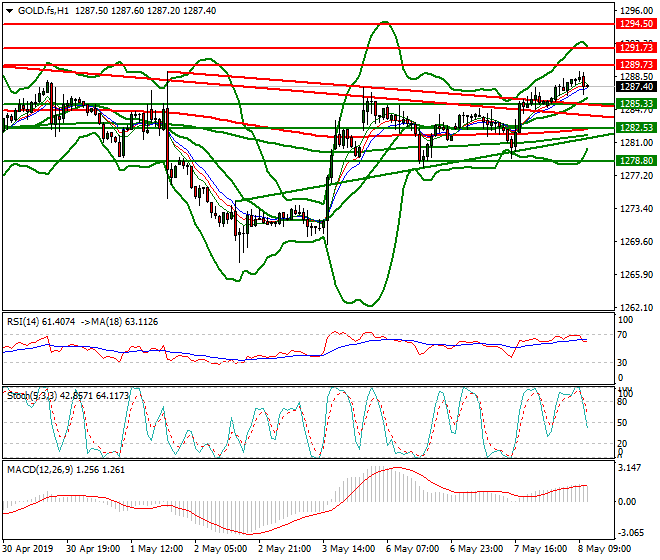Click the 7 May 16:00 time axis label
This screenshot has width=660, height=560.
tap(540, 549)
